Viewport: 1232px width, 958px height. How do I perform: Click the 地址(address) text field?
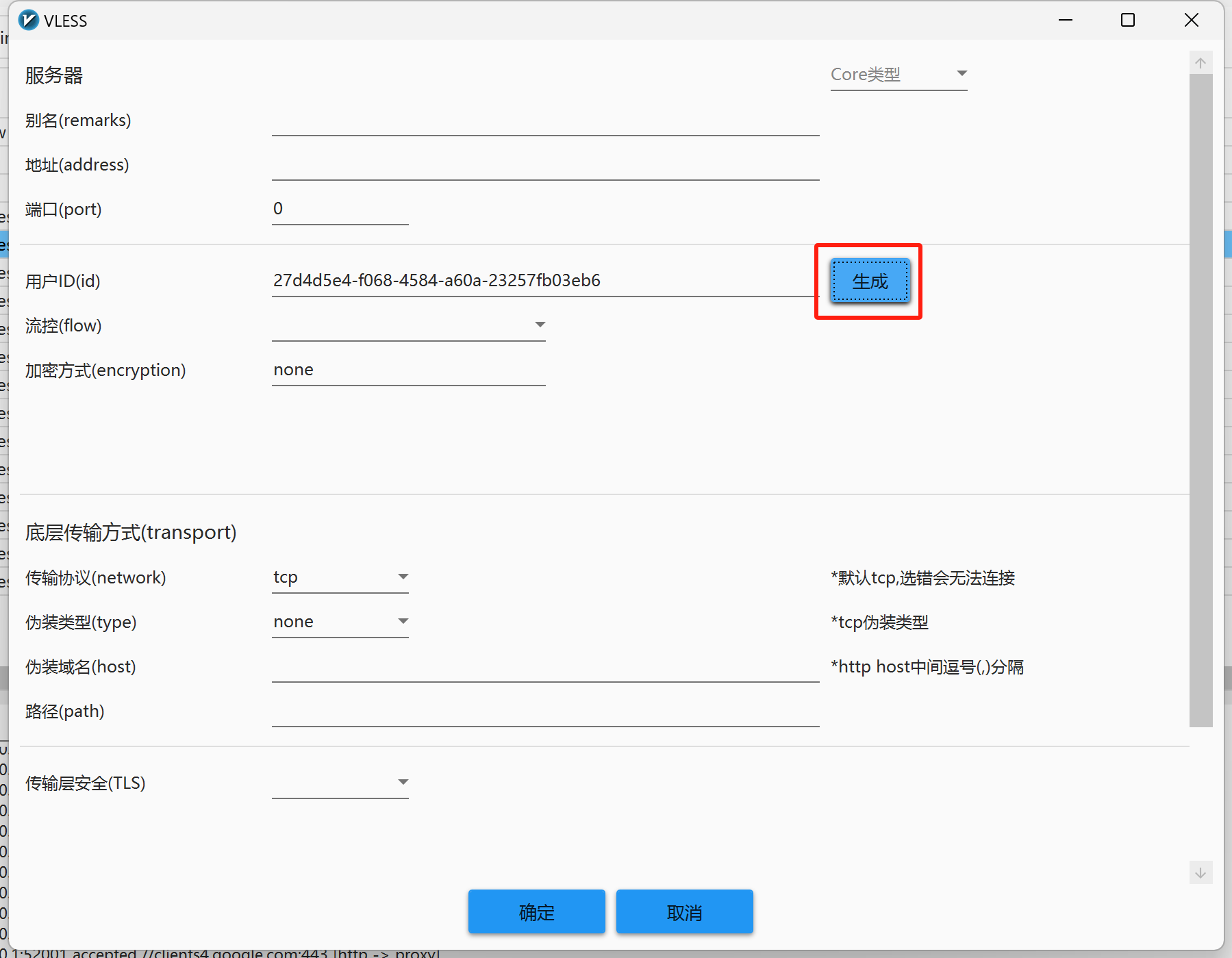(x=545, y=166)
